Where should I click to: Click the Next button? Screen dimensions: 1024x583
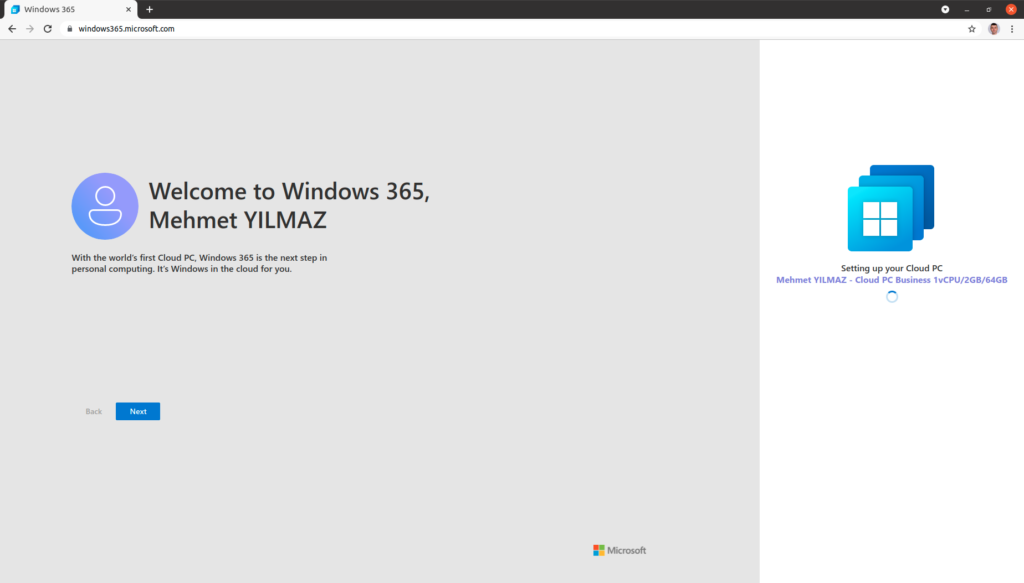(x=138, y=411)
